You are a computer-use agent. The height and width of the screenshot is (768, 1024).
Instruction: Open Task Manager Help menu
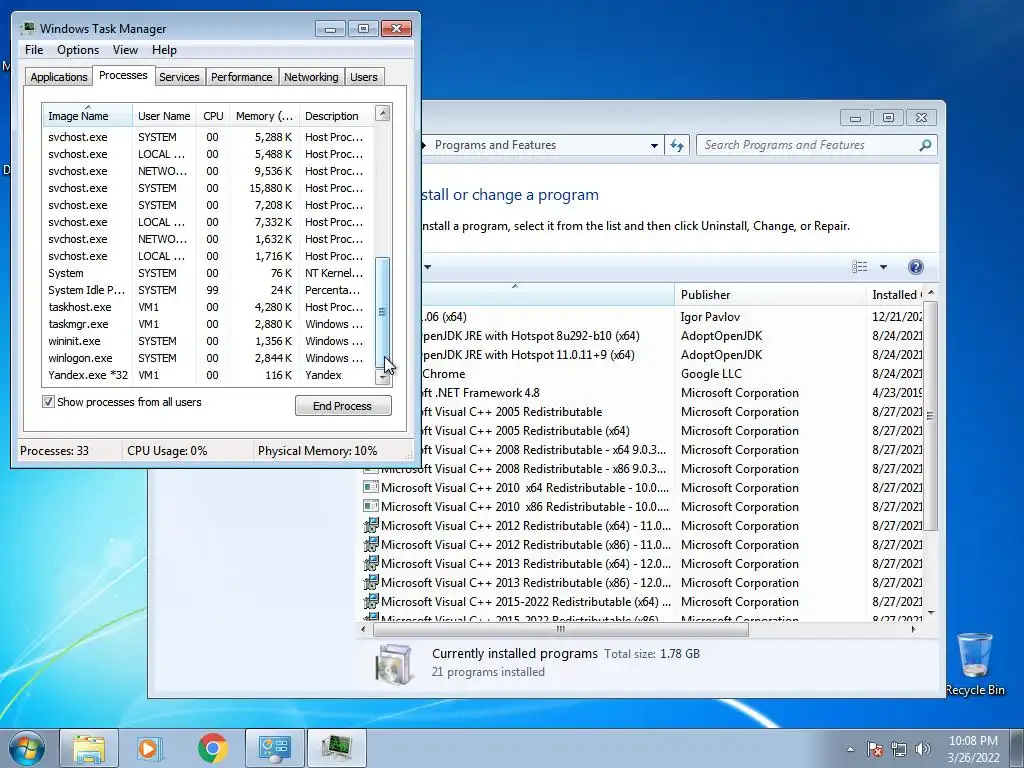click(164, 50)
